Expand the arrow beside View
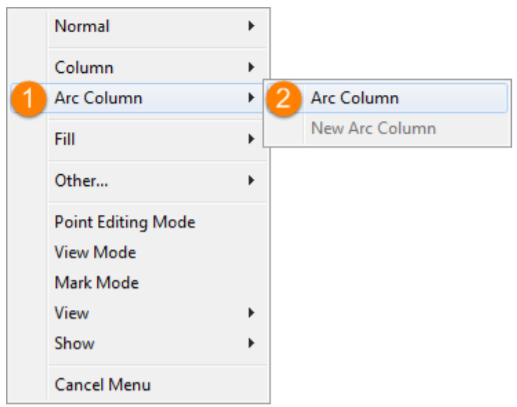Image resolution: width=517 pixels, height=407 pixels. coord(251,313)
